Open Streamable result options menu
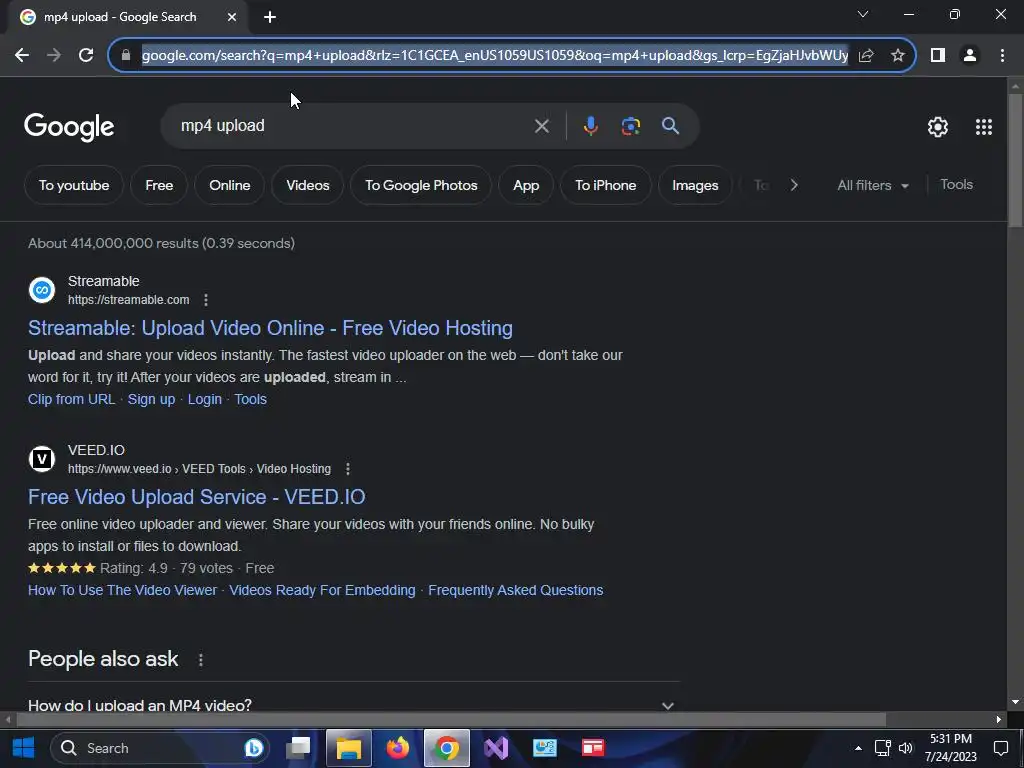The height and width of the screenshot is (768, 1024). tap(206, 300)
